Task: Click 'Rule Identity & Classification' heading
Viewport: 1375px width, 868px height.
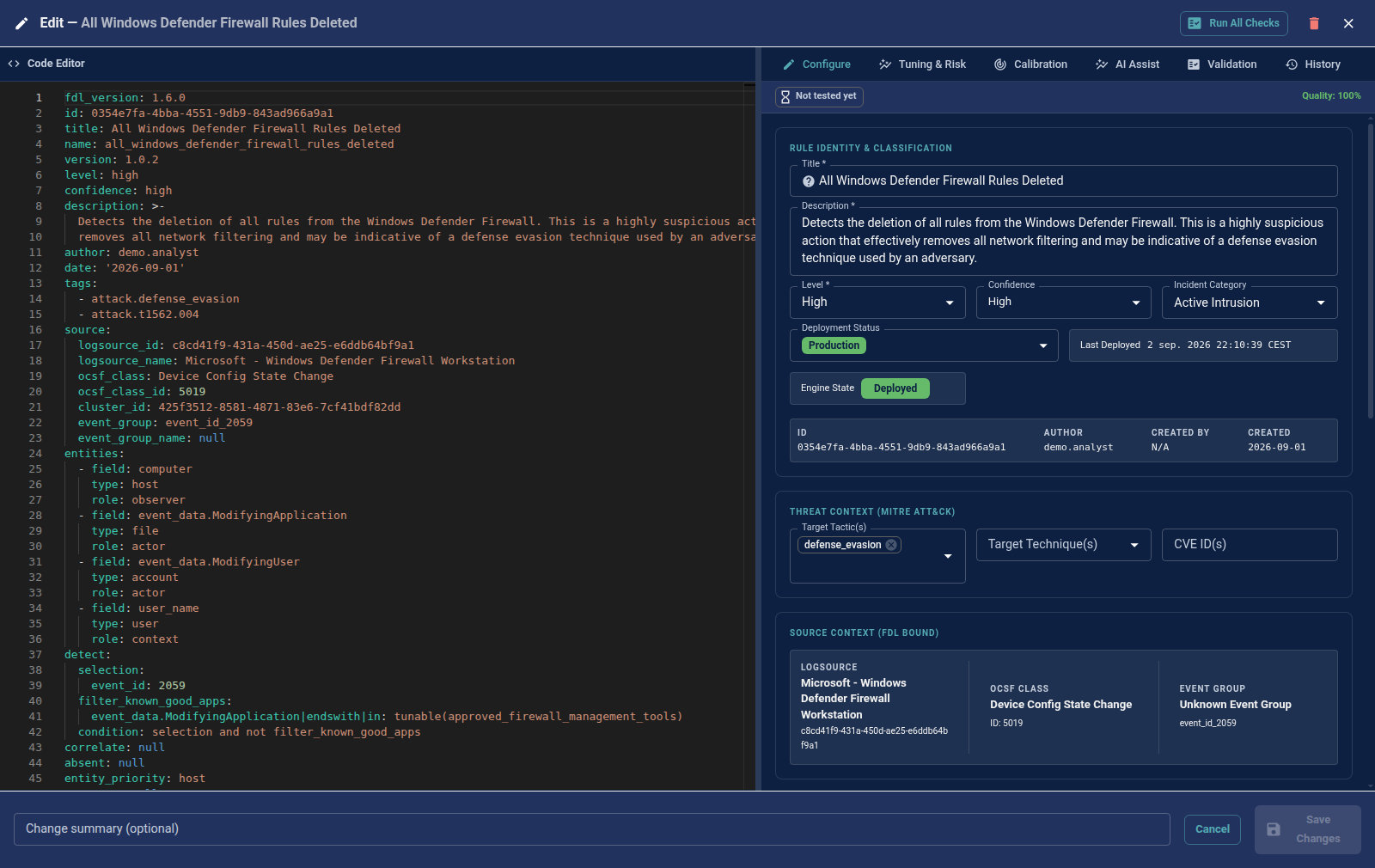Action: pos(871,149)
